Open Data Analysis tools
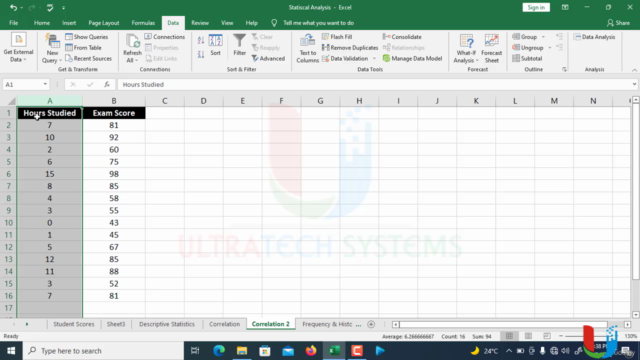 click(594, 37)
